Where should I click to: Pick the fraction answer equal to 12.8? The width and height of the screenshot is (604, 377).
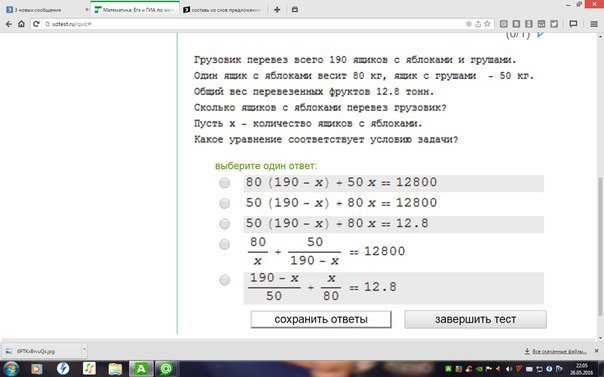click(x=225, y=280)
